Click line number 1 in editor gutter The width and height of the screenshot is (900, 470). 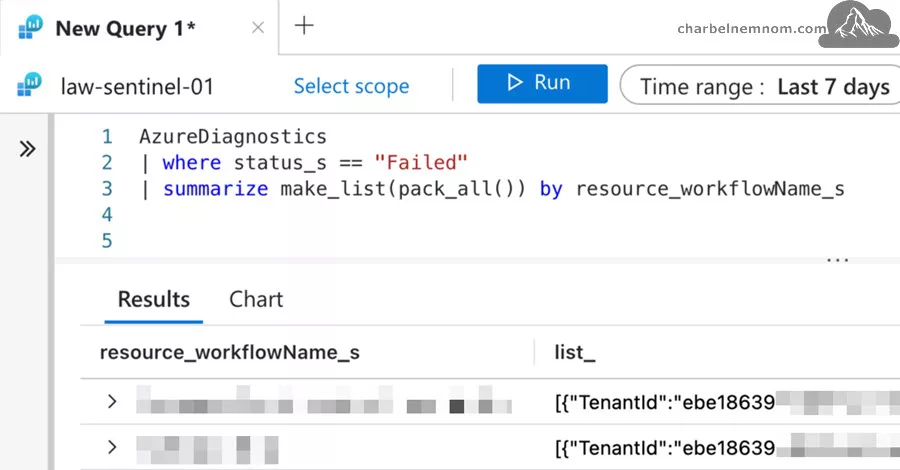(x=107, y=137)
